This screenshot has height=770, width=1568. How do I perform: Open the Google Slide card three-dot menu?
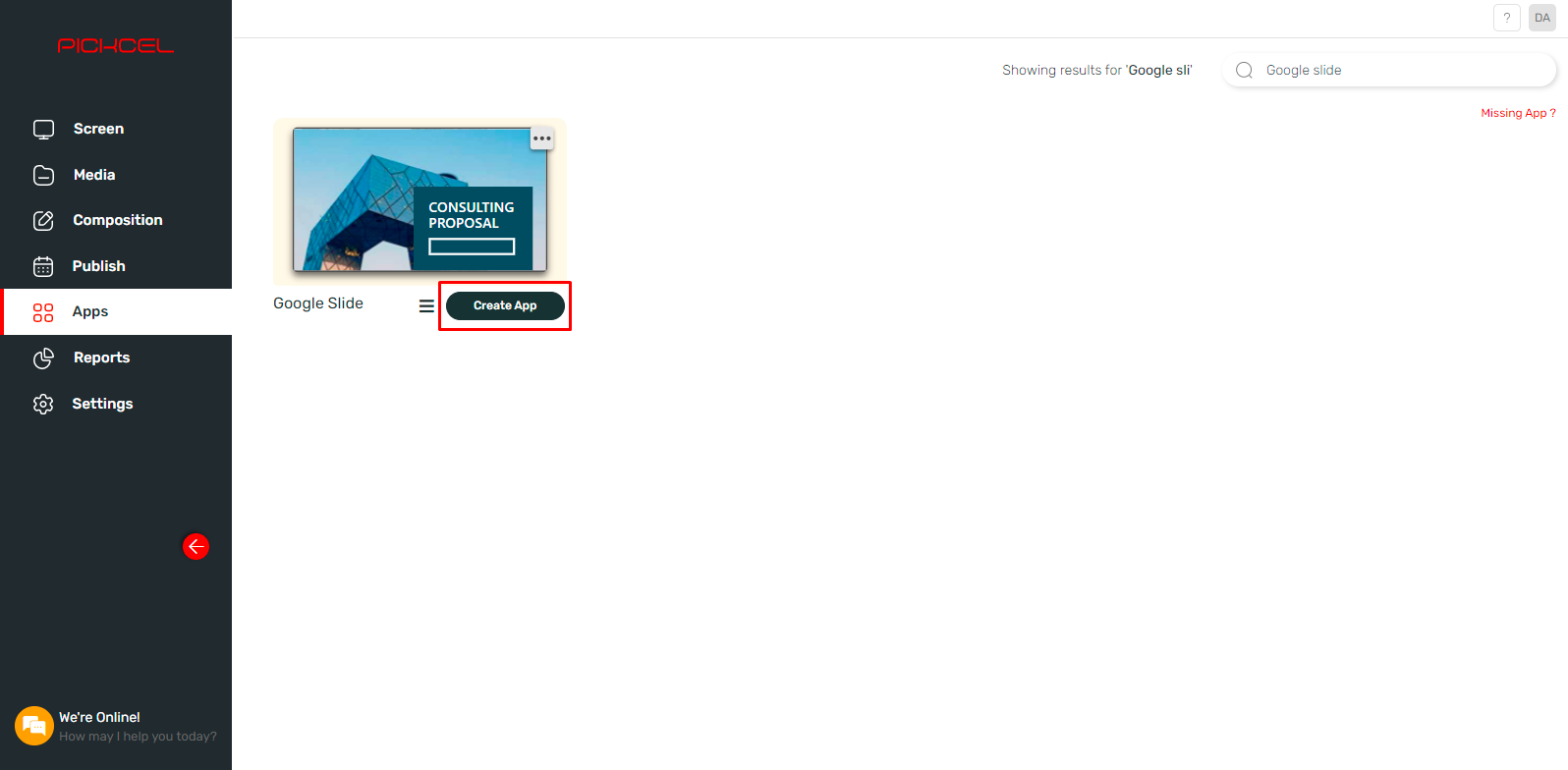(x=542, y=138)
